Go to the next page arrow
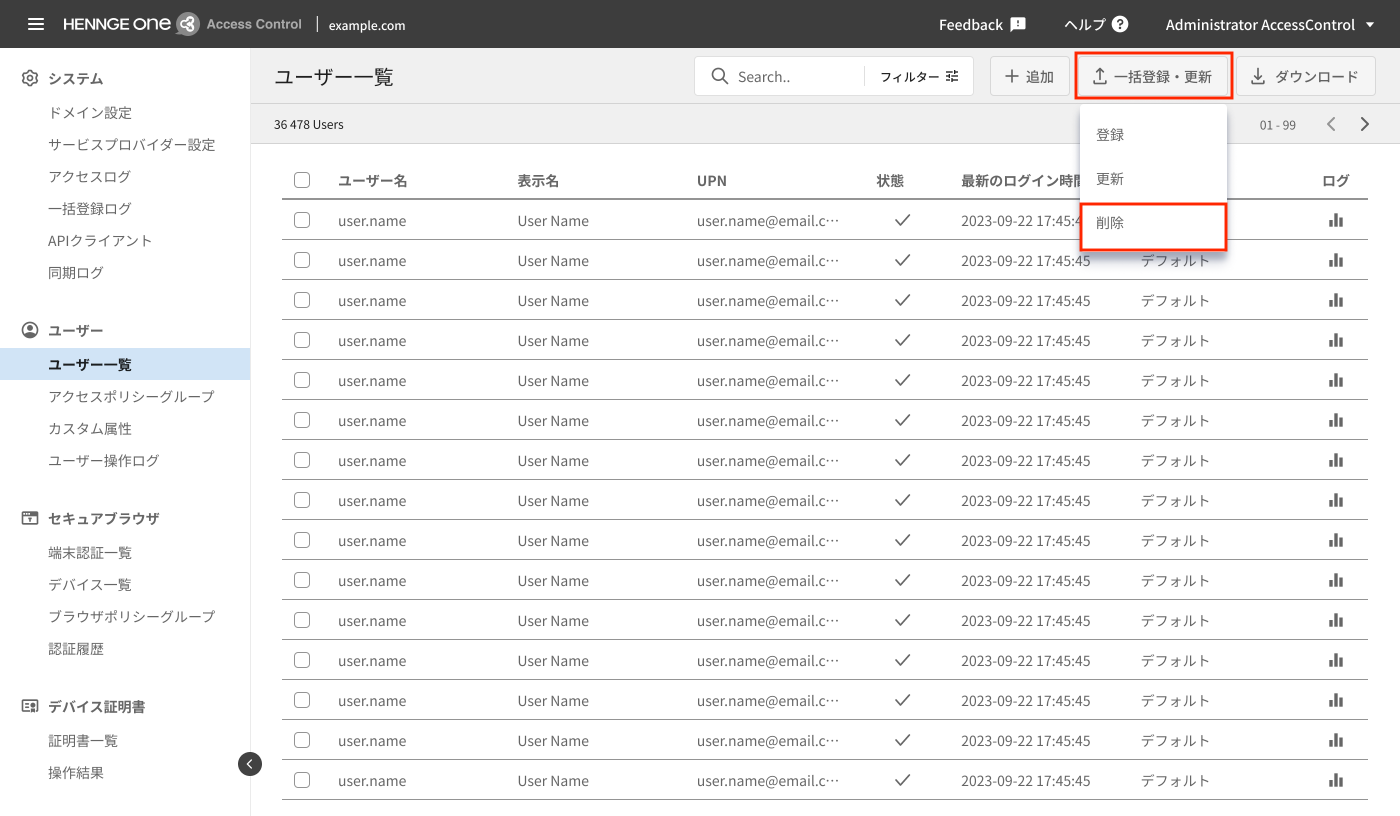Image resolution: width=1400 pixels, height=816 pixels. tap(1365, 124)
